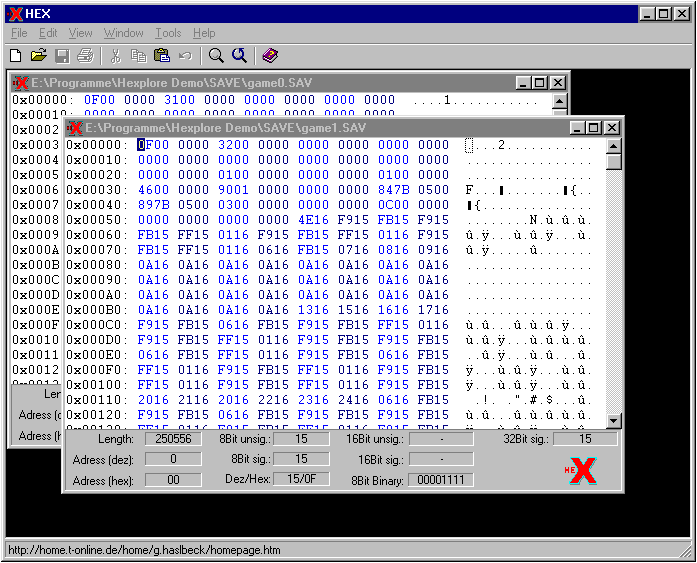Click the ASCII character 1 in game0.SAV
The width and height of the screenshot is (697, 563).
447,100
